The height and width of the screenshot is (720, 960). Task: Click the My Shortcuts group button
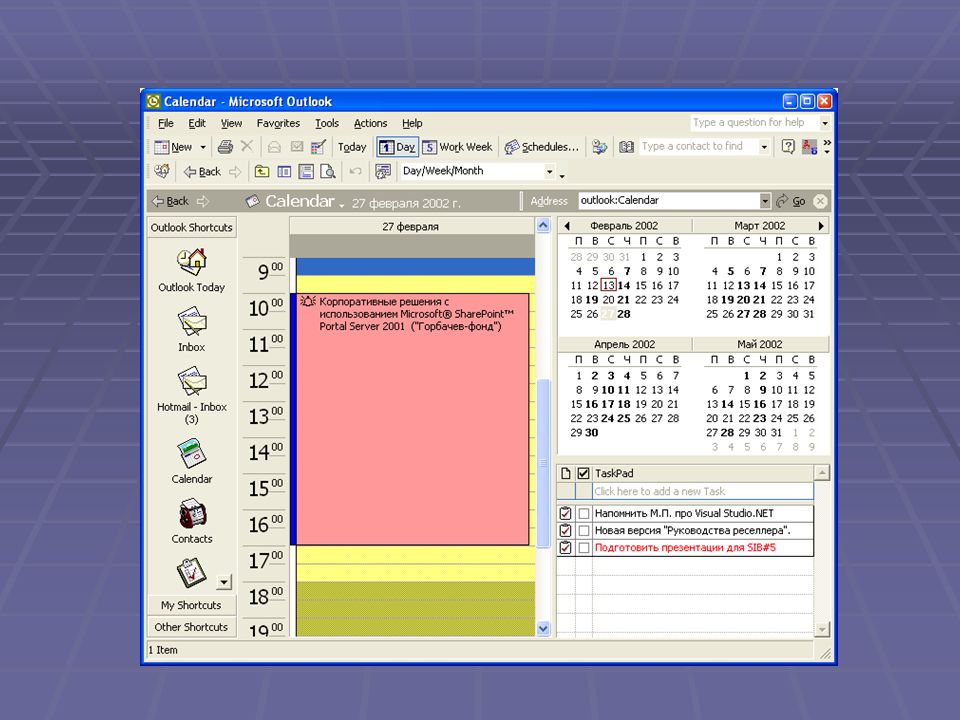[192, 605]
